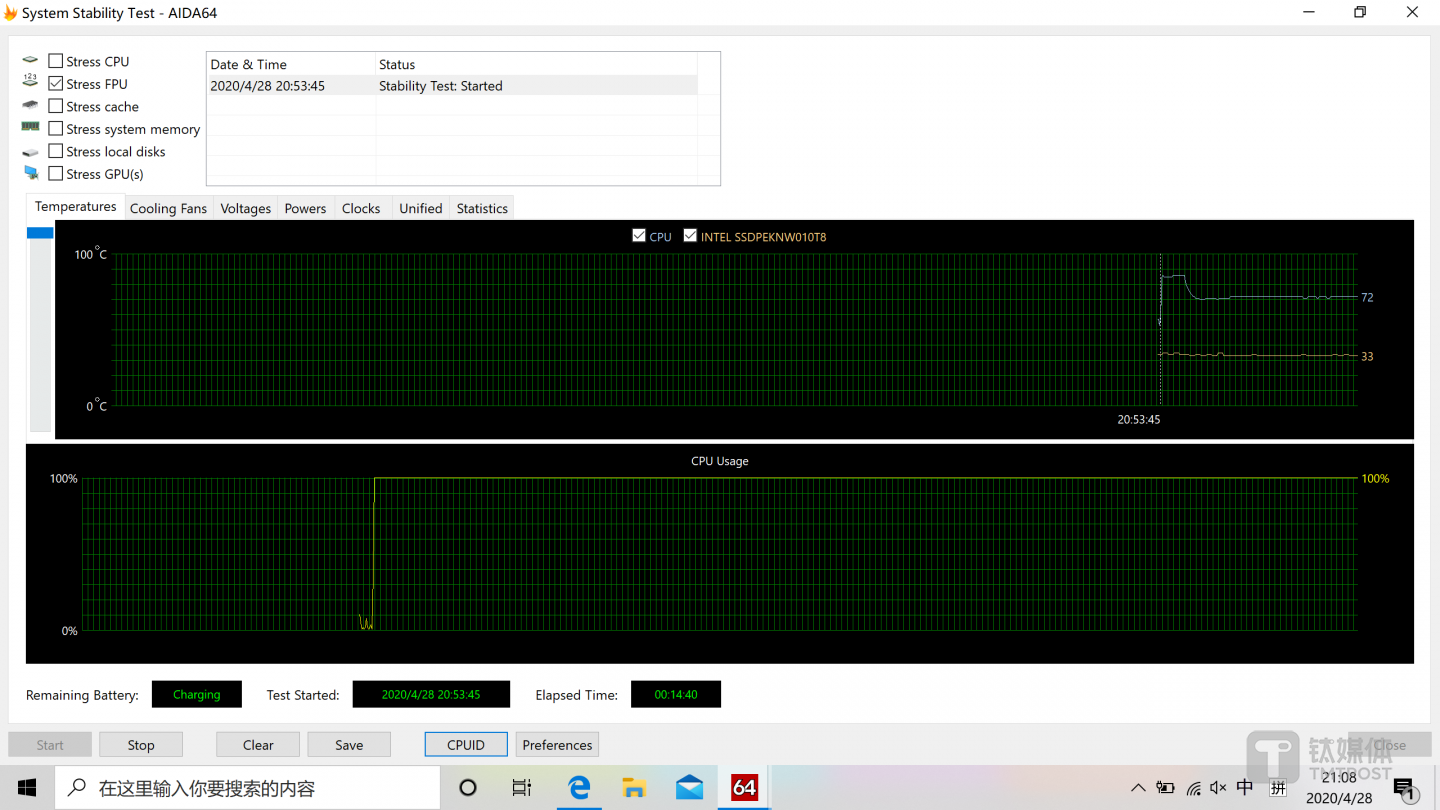
Task: Enable the Stress CPU checkbox
Action: pyautogui.click(x=56, y=62)
